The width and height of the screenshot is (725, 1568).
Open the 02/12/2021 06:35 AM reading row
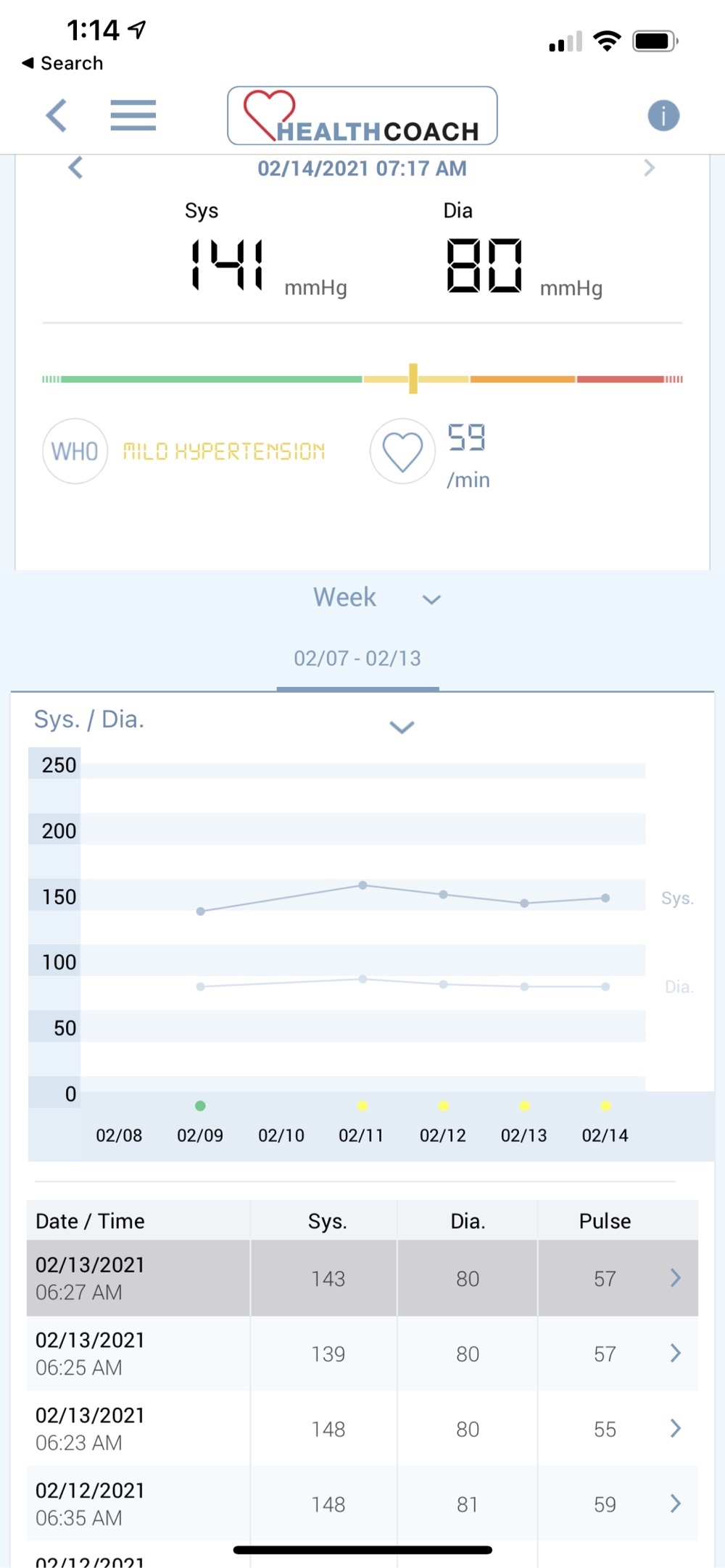362,1504
